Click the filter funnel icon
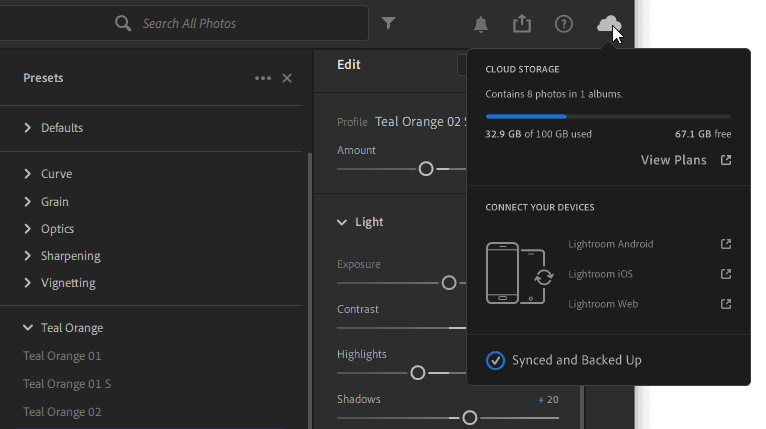This screenshot has height=429, width=766. [x=389, y=23]
